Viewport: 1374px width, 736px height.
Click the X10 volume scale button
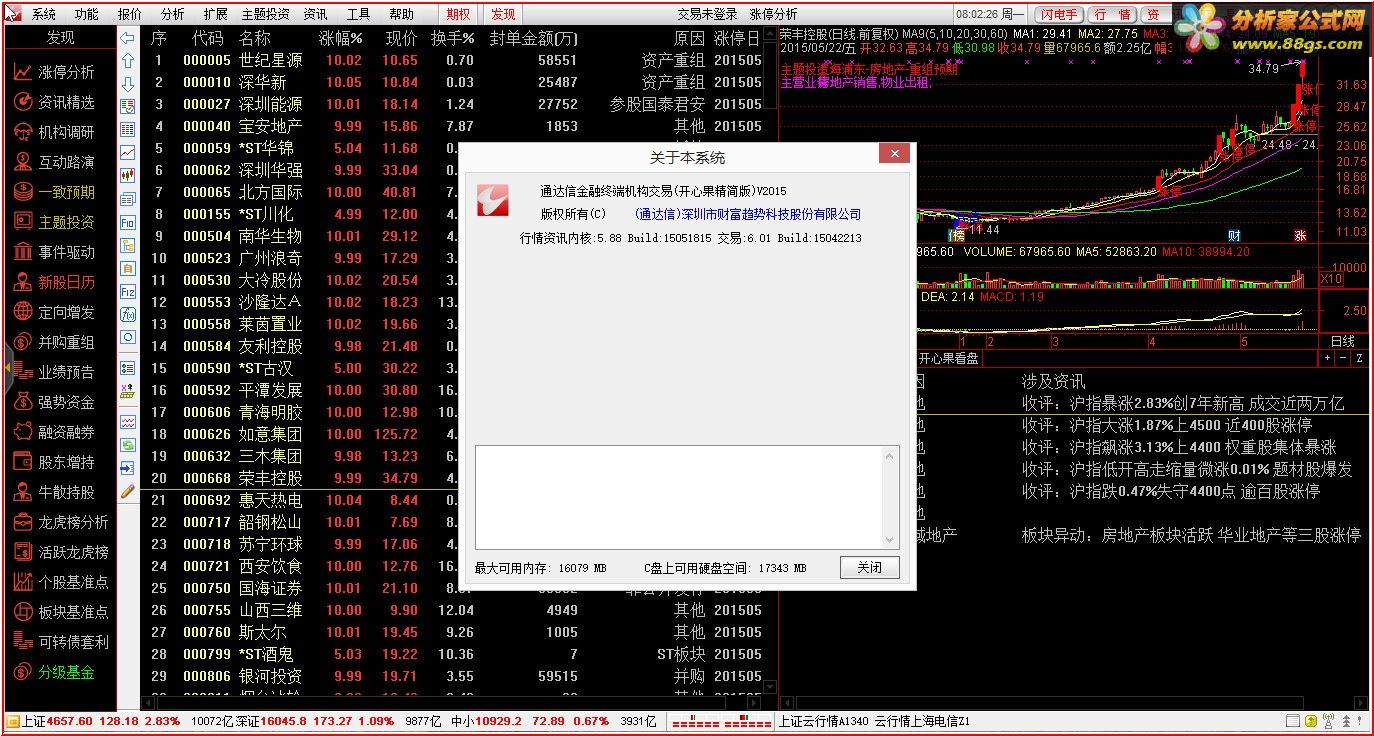click(1331, 279)
